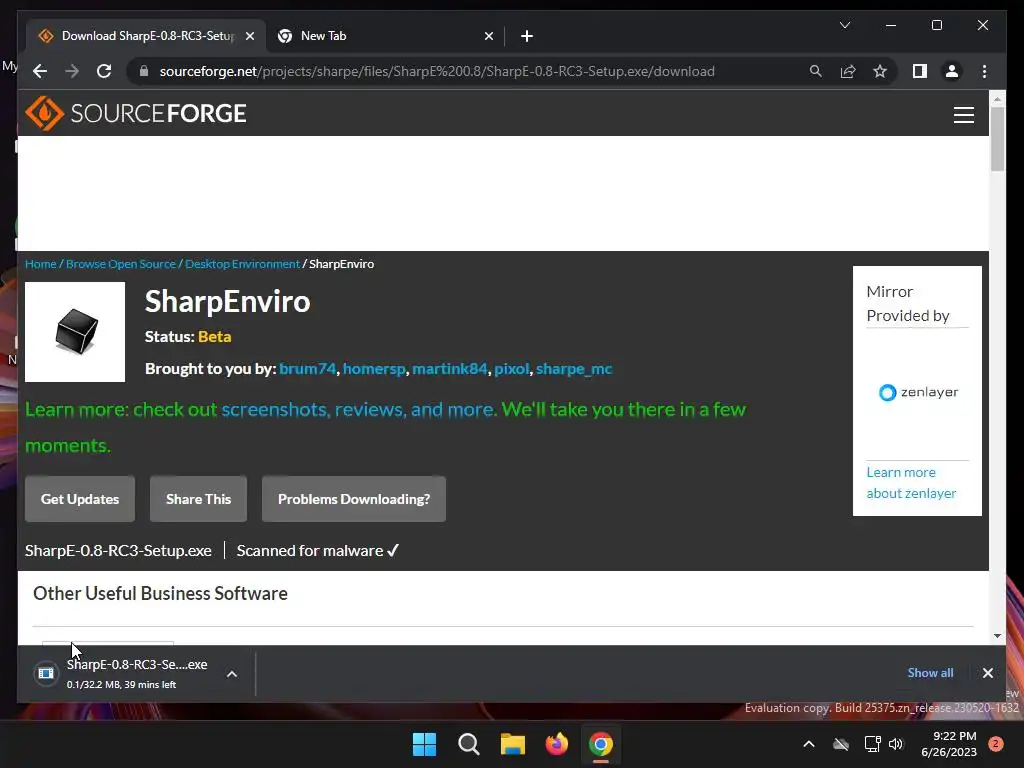
Task: Click the address bar URL
Action: [x=437, y=71]
